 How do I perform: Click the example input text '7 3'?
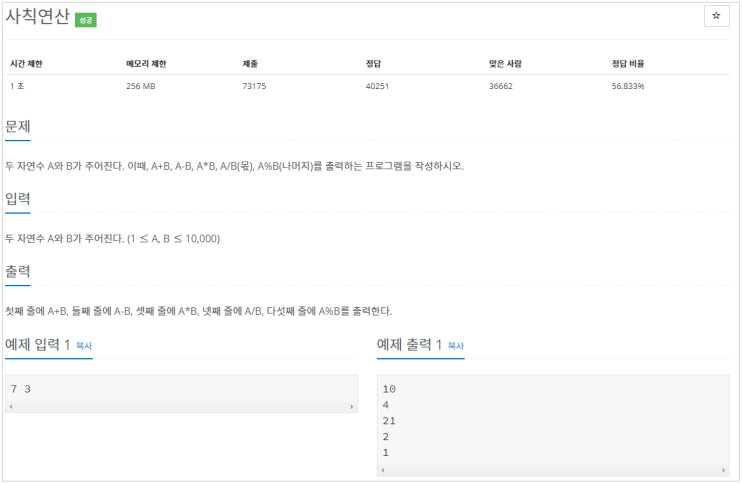[x=20, y=389]
